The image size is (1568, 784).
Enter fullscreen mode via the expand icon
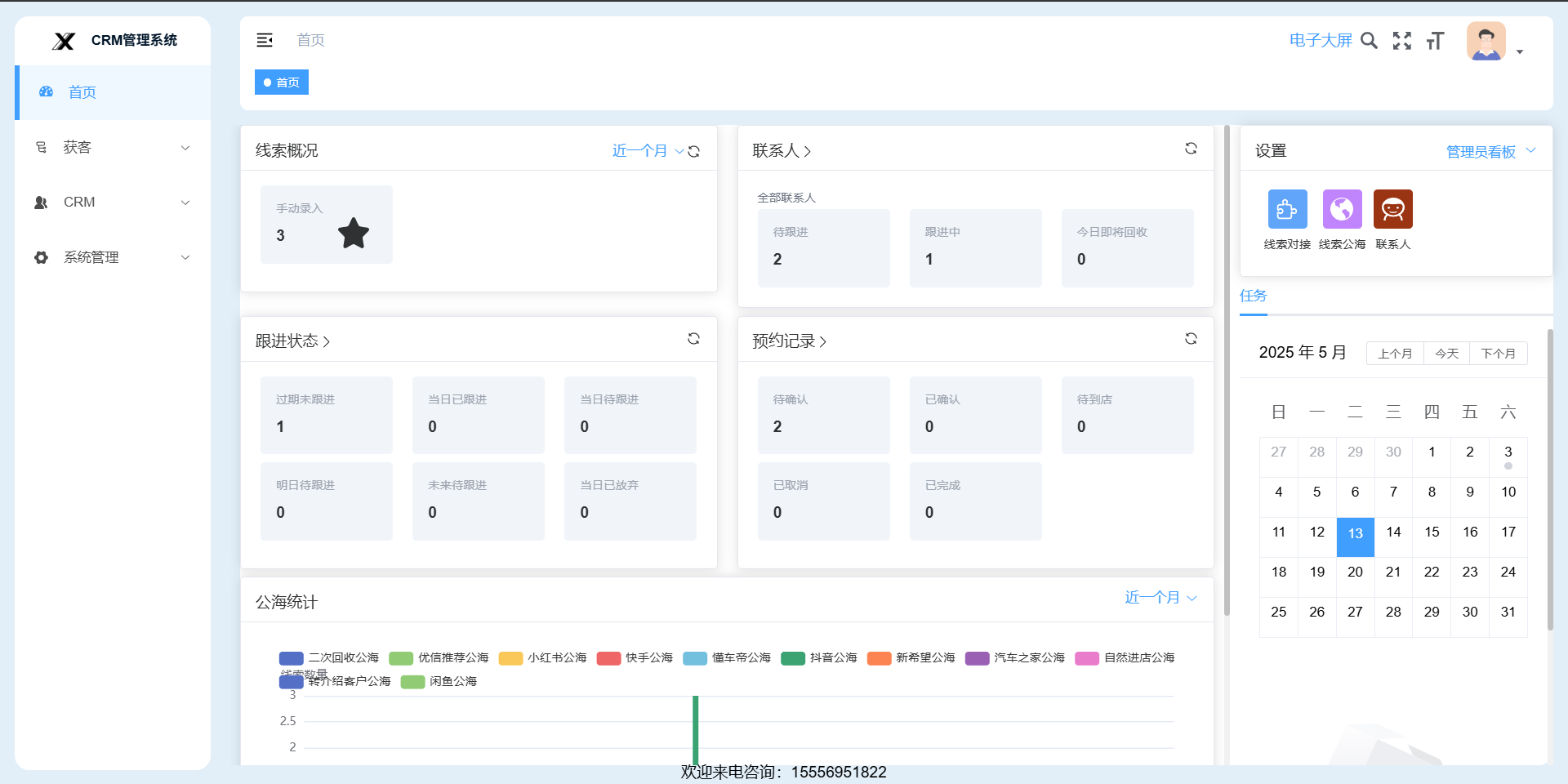point(1401,41)
